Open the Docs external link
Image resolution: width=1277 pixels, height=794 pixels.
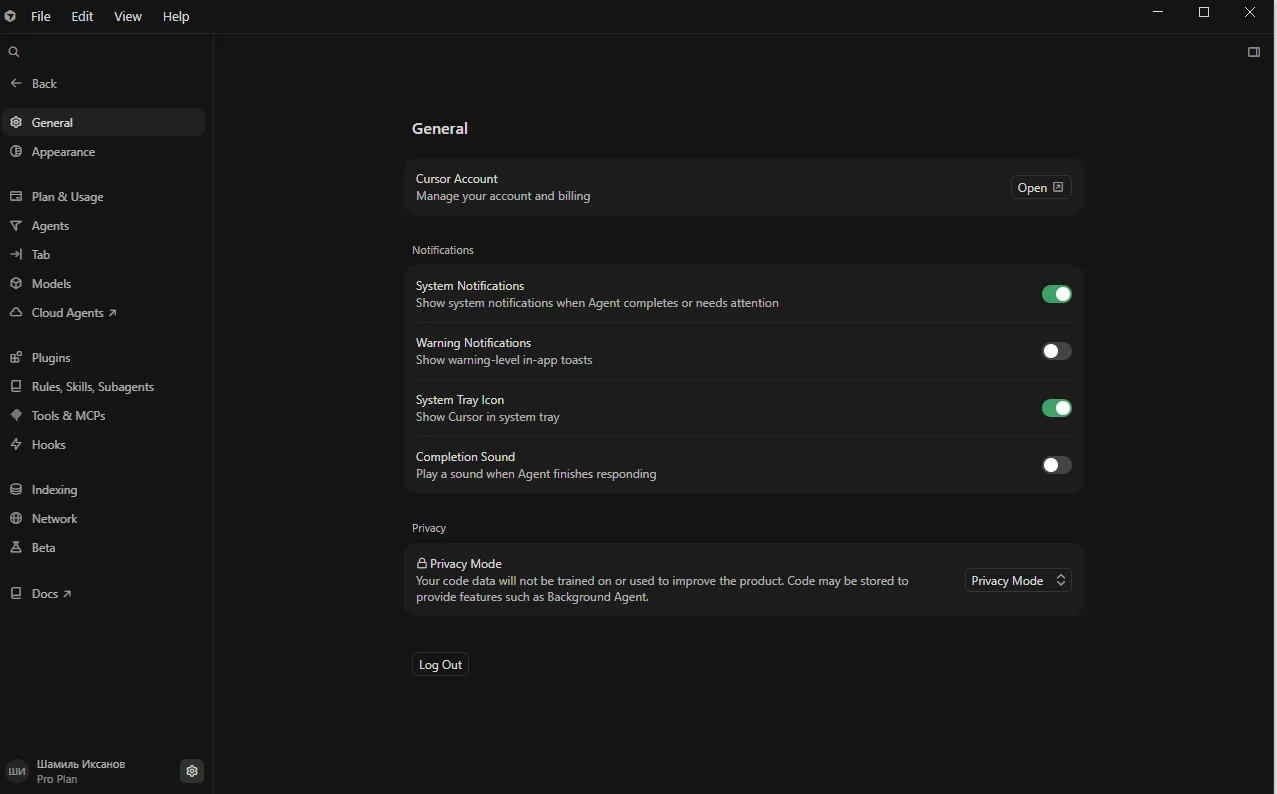tap(50, 594)
